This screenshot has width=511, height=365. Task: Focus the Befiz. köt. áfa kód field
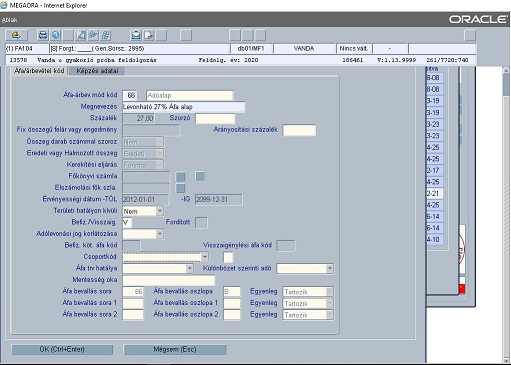pos(131,246)
